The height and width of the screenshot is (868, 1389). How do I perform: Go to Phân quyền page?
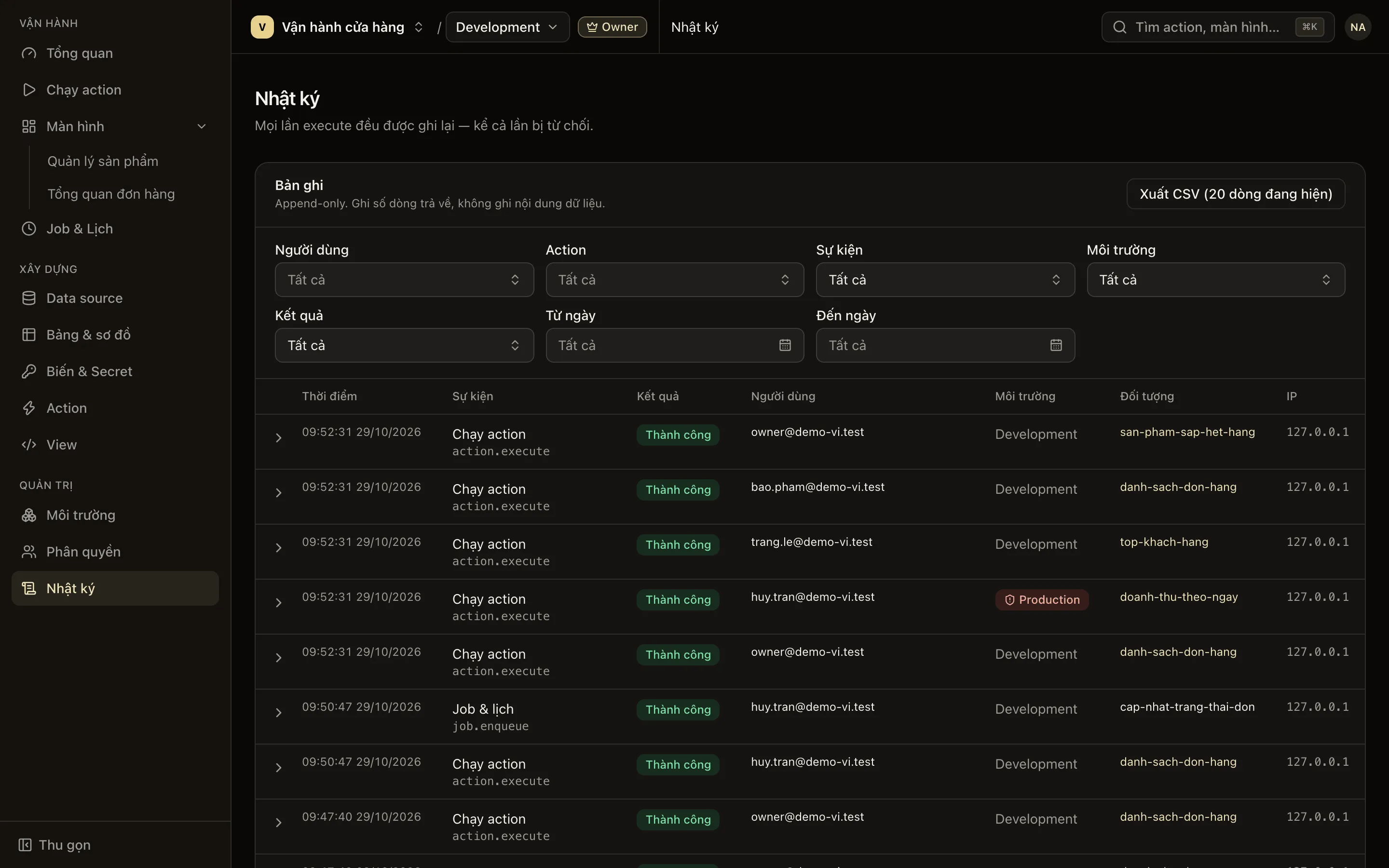tap(115, 552)
